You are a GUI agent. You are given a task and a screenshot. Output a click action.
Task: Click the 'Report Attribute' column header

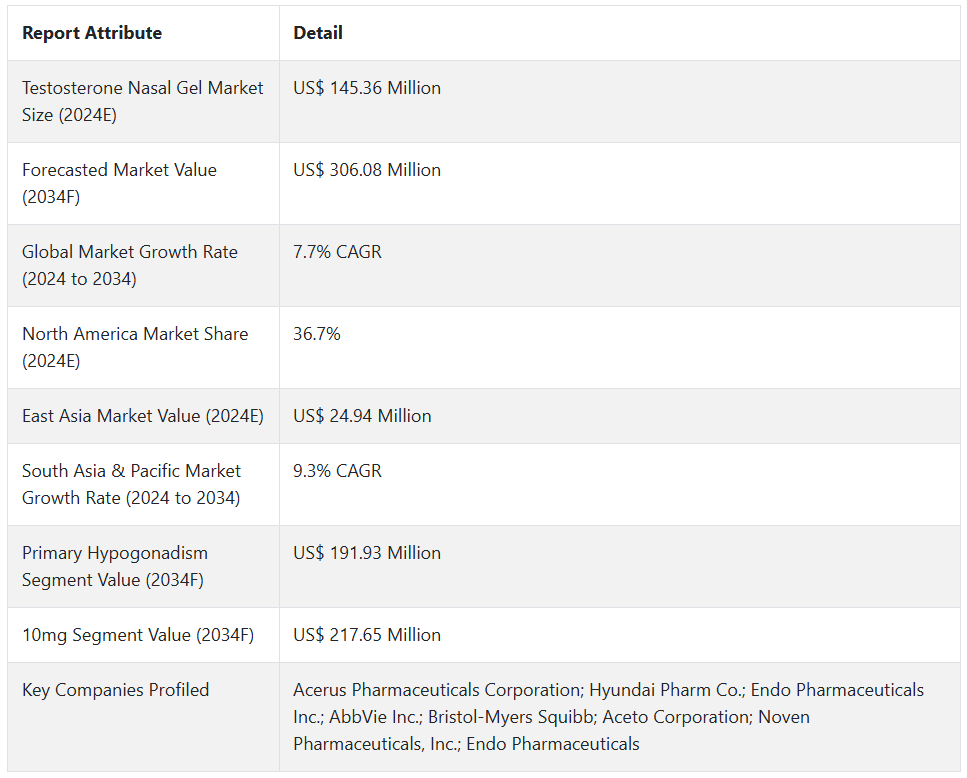pyautogui.click(x=92, y=33)
